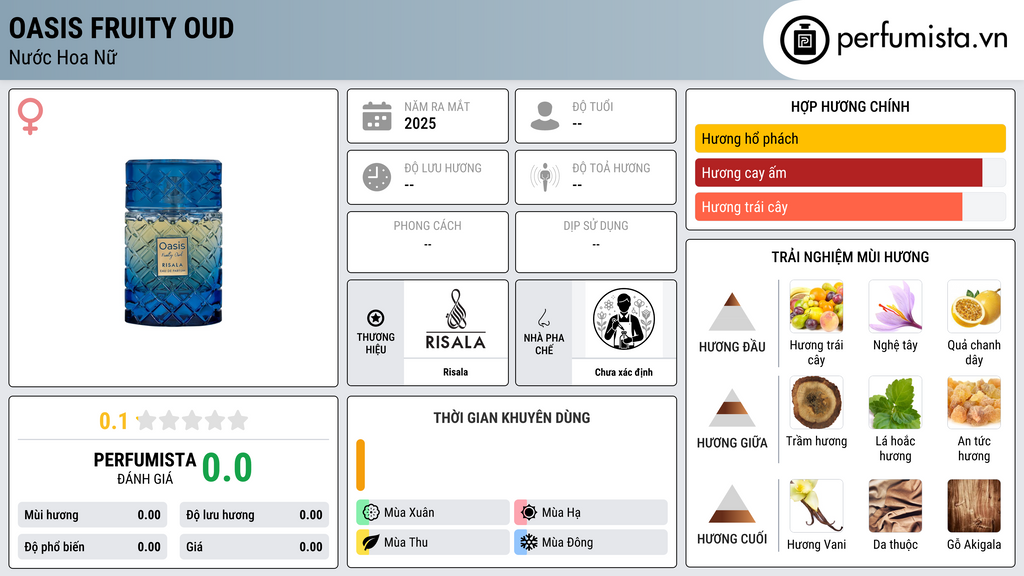Screen dimensions: 1024x576
Task: Click the Hương giữa pyramid icon
Action: click(x=732, y=408)
